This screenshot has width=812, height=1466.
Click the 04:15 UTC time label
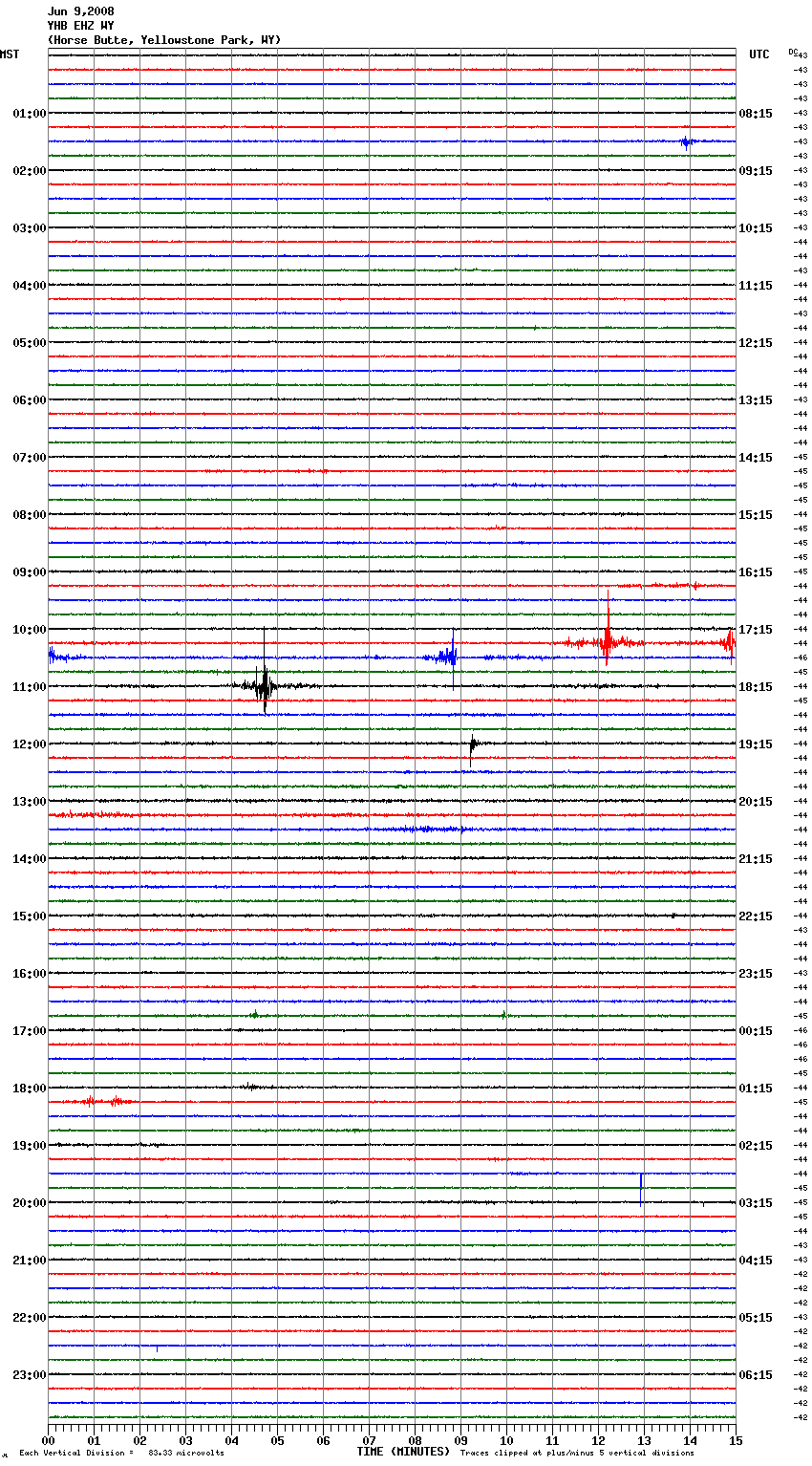756,1261
